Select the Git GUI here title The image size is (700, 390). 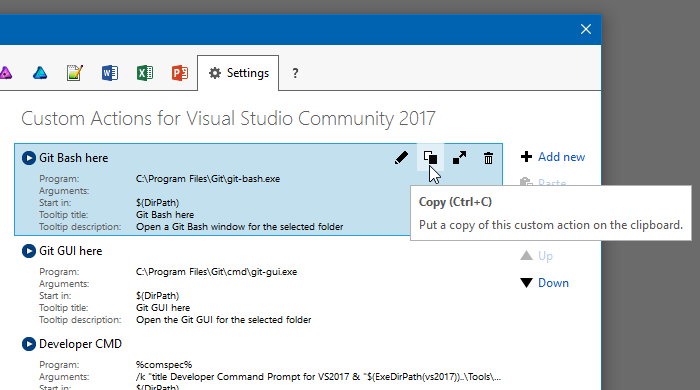coord(71,251)
